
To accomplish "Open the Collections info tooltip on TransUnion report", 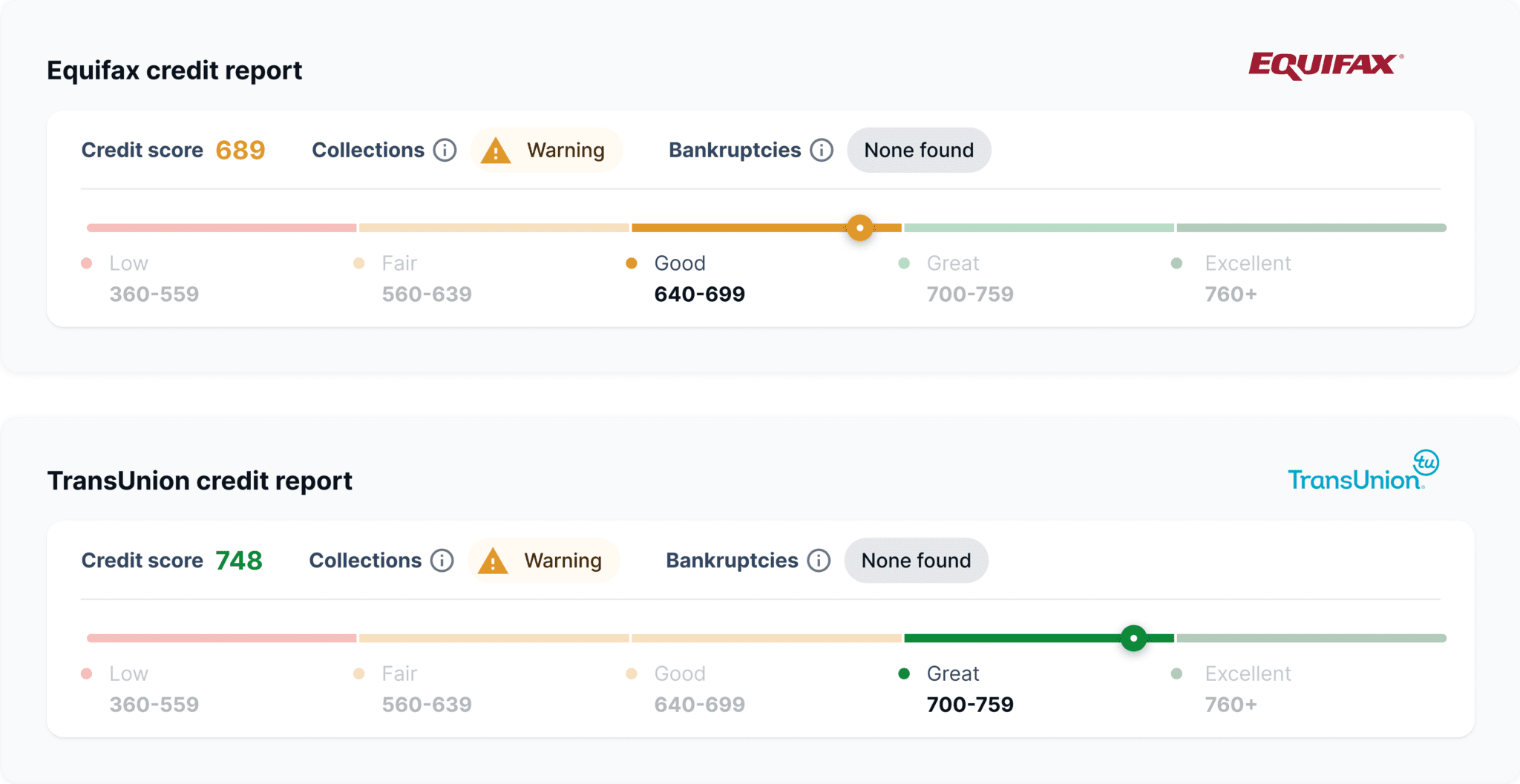I will click(442, 561).
